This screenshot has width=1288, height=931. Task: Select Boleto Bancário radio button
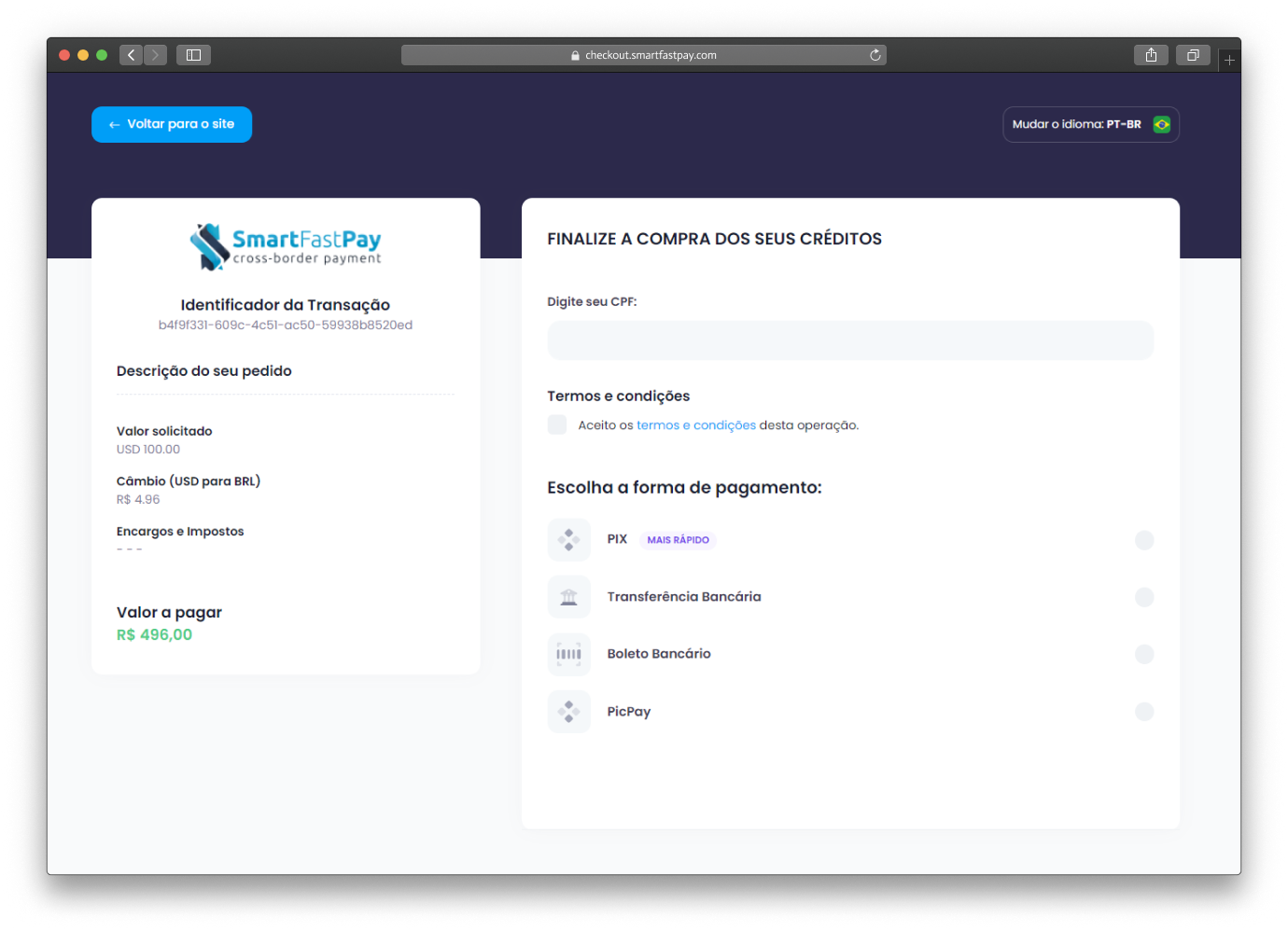pos(1144,654)
